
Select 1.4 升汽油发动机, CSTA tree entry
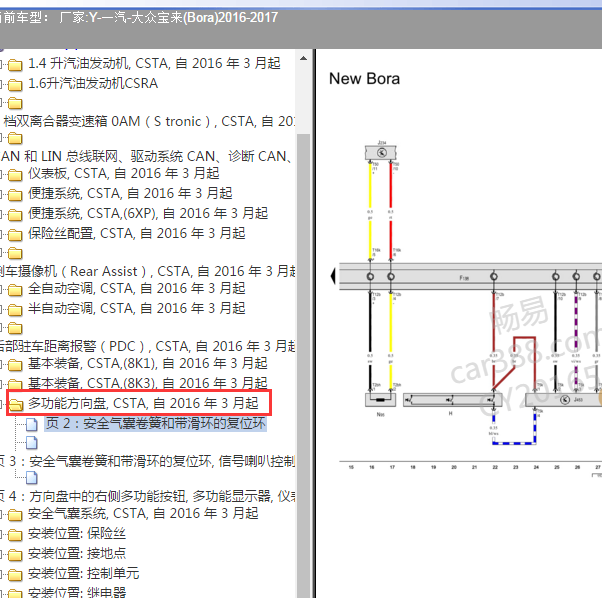(x=154, y=63)
